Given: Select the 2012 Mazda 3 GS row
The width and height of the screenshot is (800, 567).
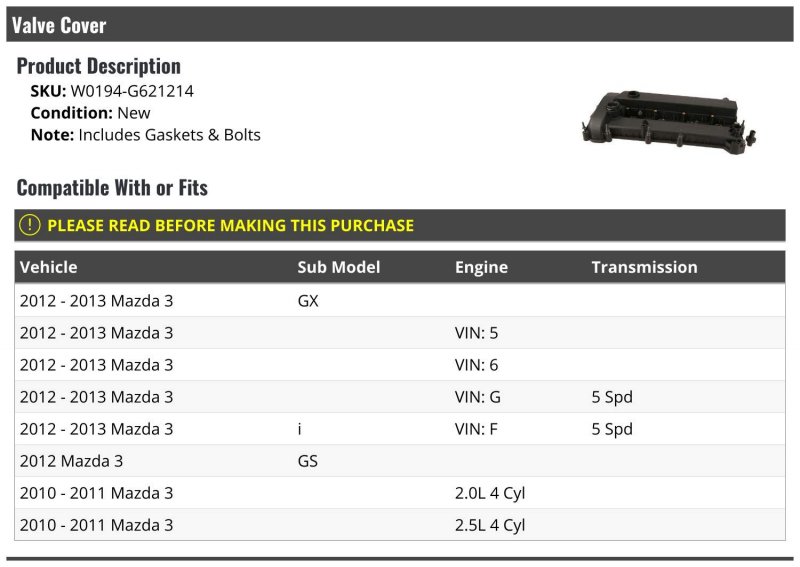Looking at the screenshot, I should click(x=399, y=461).
